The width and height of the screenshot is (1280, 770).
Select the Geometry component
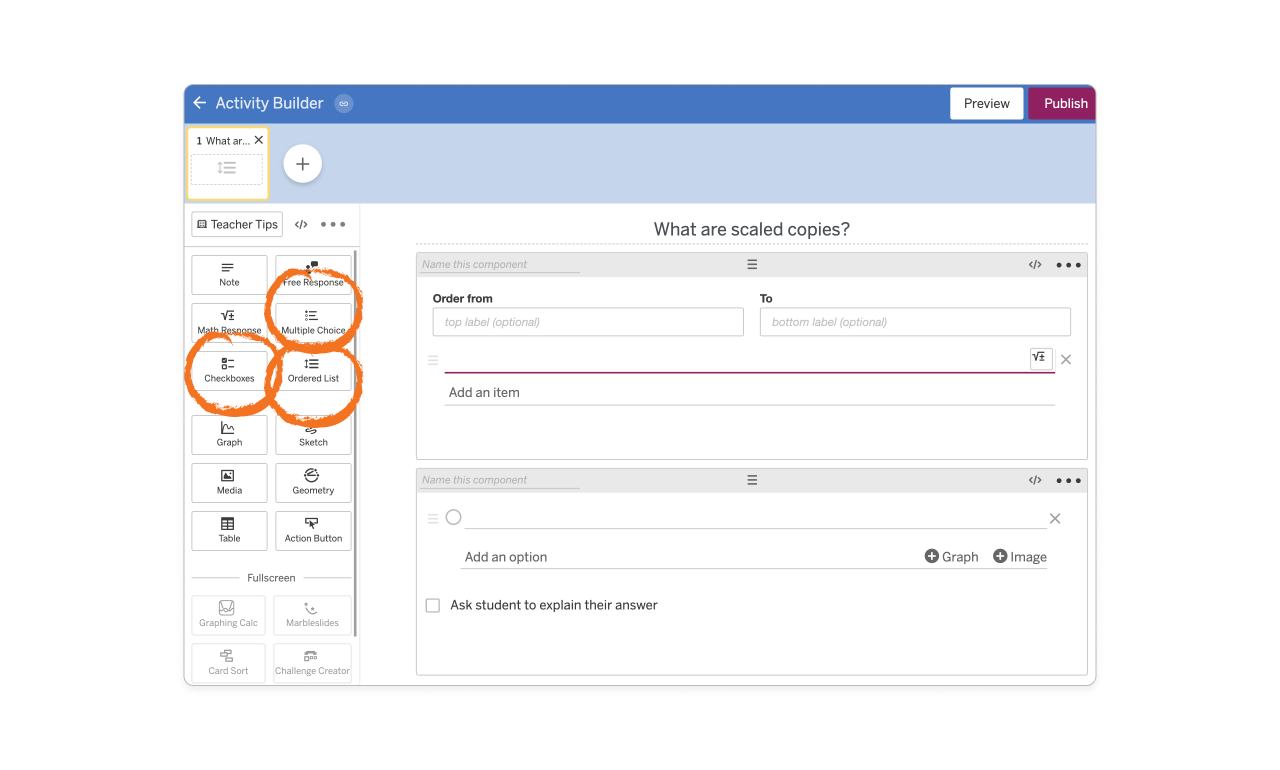[x=313, y=482]
